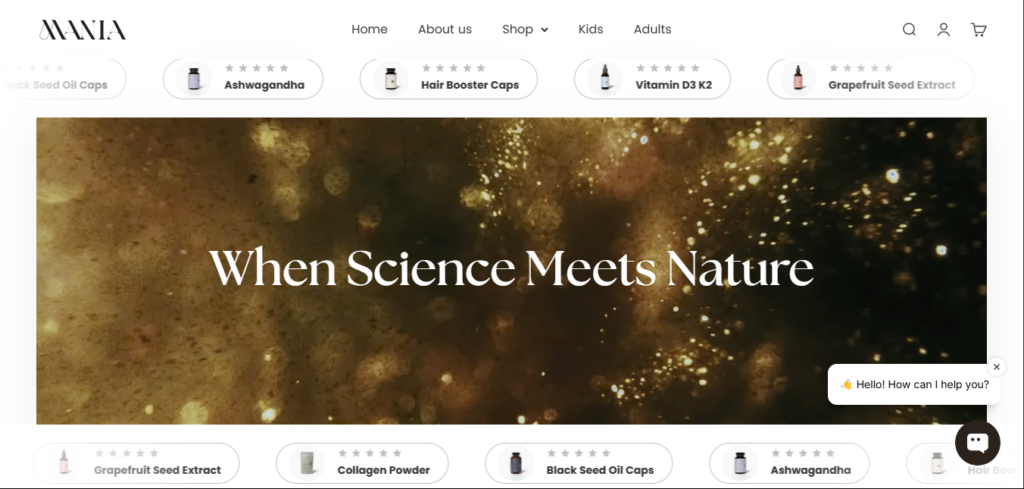
Task: Open the search magnifier icon
Action: 909,29
